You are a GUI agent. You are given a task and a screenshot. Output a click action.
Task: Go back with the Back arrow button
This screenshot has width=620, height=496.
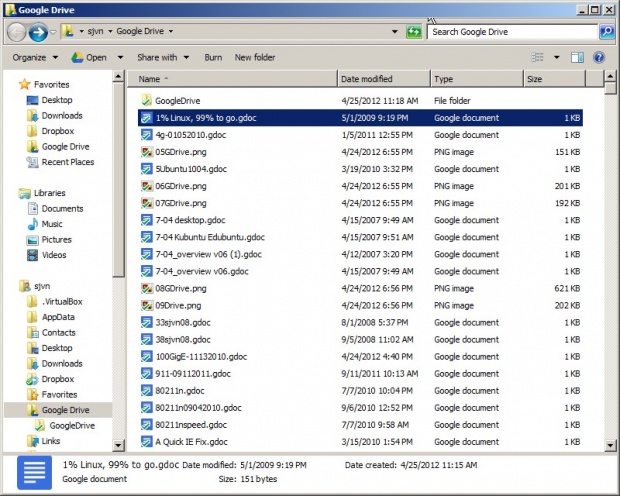tap(17, 32)
